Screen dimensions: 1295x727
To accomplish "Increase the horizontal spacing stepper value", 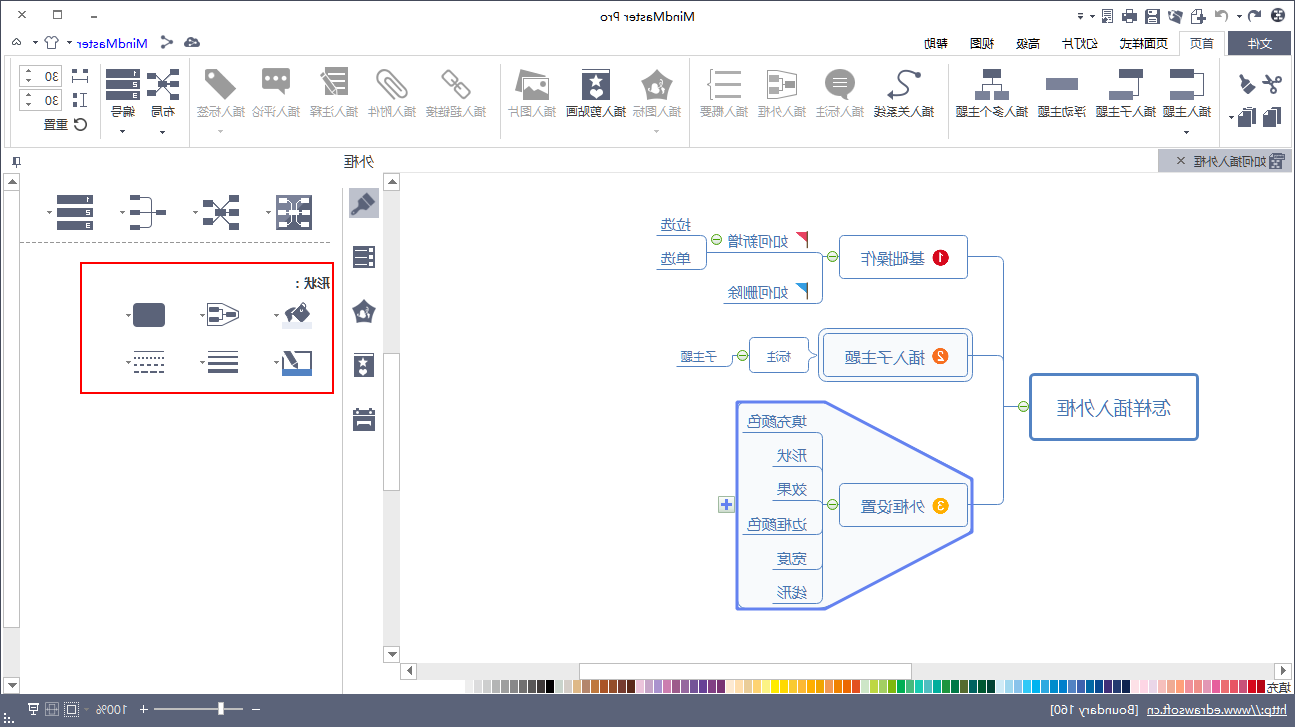I will (29, 71).
